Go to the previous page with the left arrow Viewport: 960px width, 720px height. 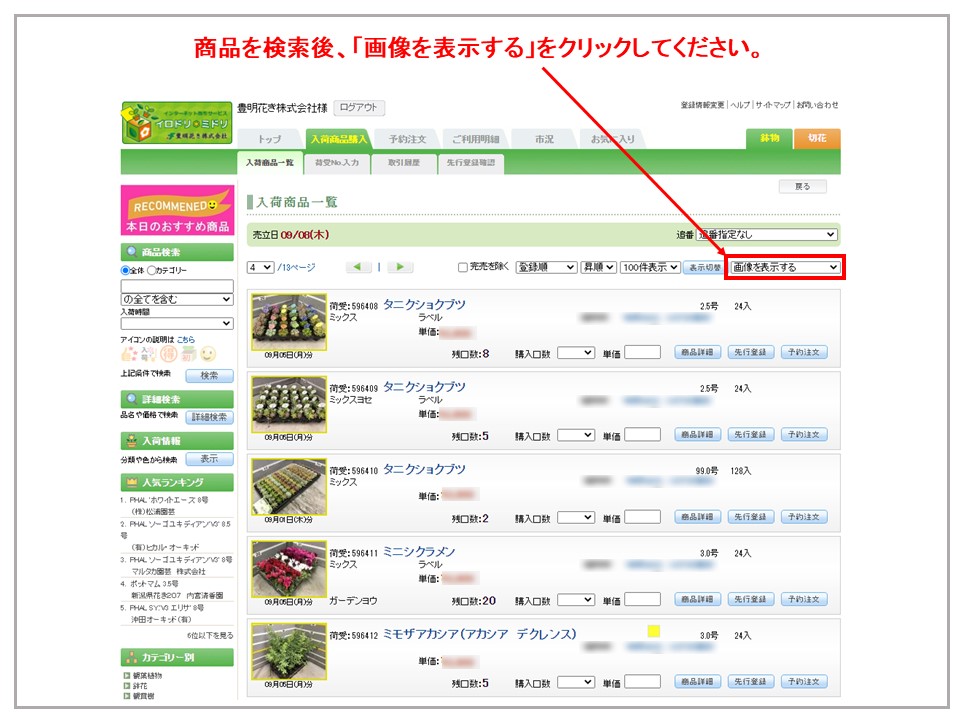coord(359,267)
